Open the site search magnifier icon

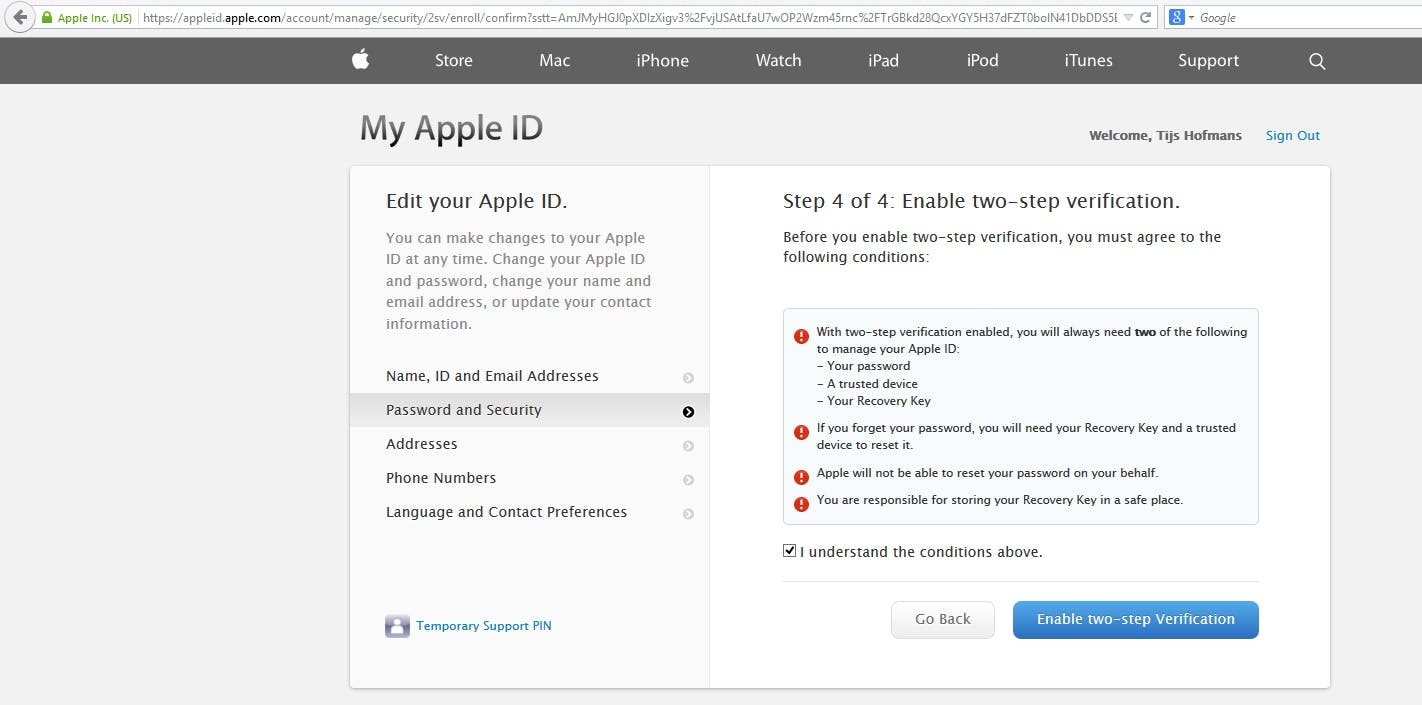(x=1317, y=61)
